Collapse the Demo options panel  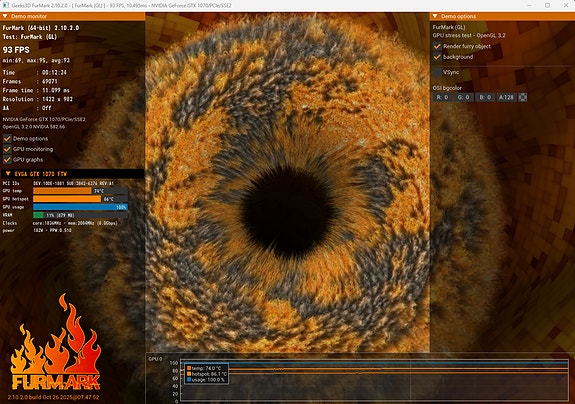[x=435, y=16]
